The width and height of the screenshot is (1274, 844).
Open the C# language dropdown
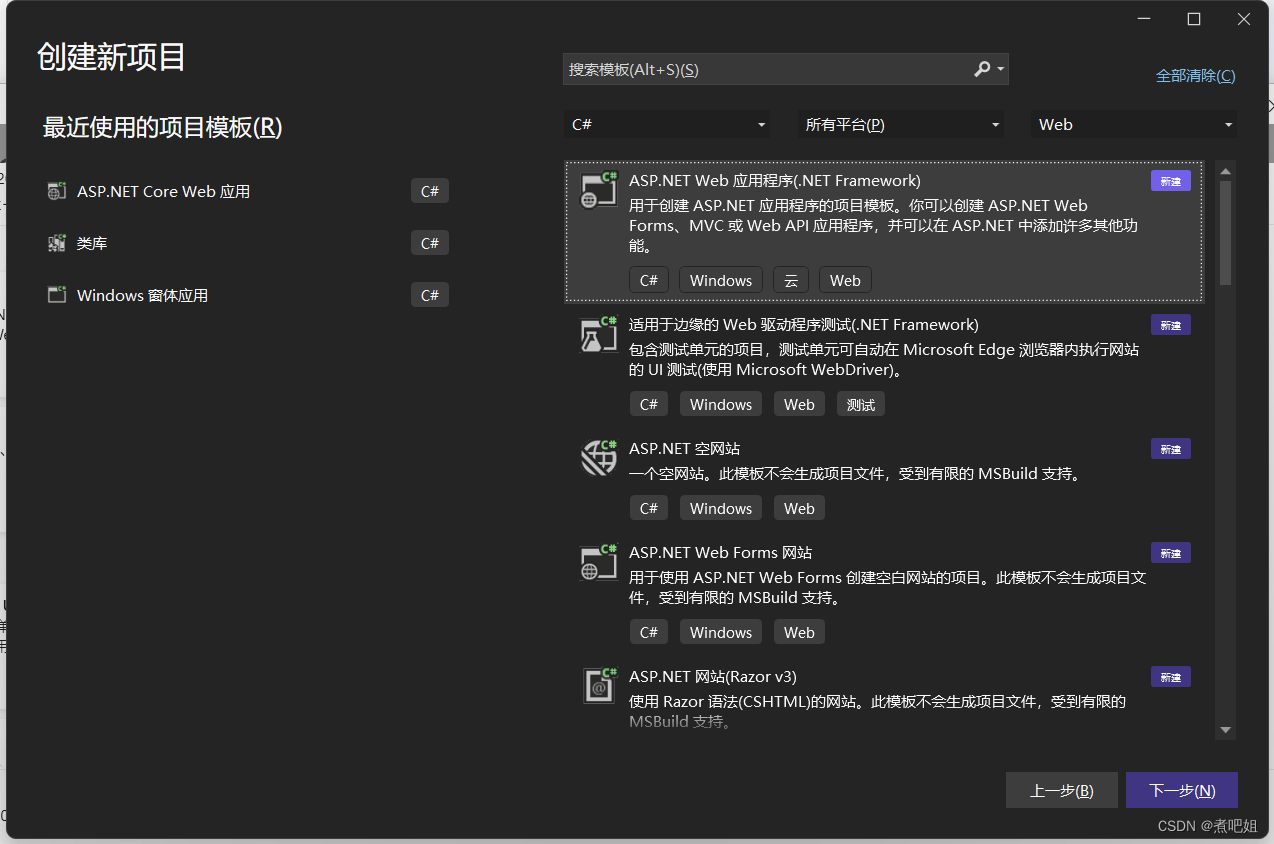(x=667, y=124)
